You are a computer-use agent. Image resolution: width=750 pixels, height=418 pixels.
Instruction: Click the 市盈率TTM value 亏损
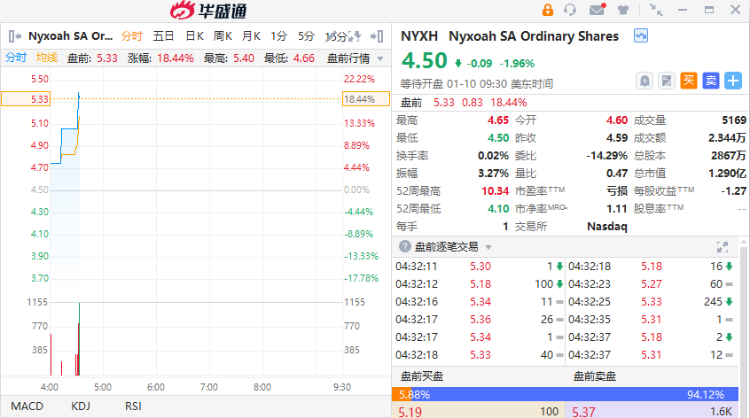(x=617, y=191)
